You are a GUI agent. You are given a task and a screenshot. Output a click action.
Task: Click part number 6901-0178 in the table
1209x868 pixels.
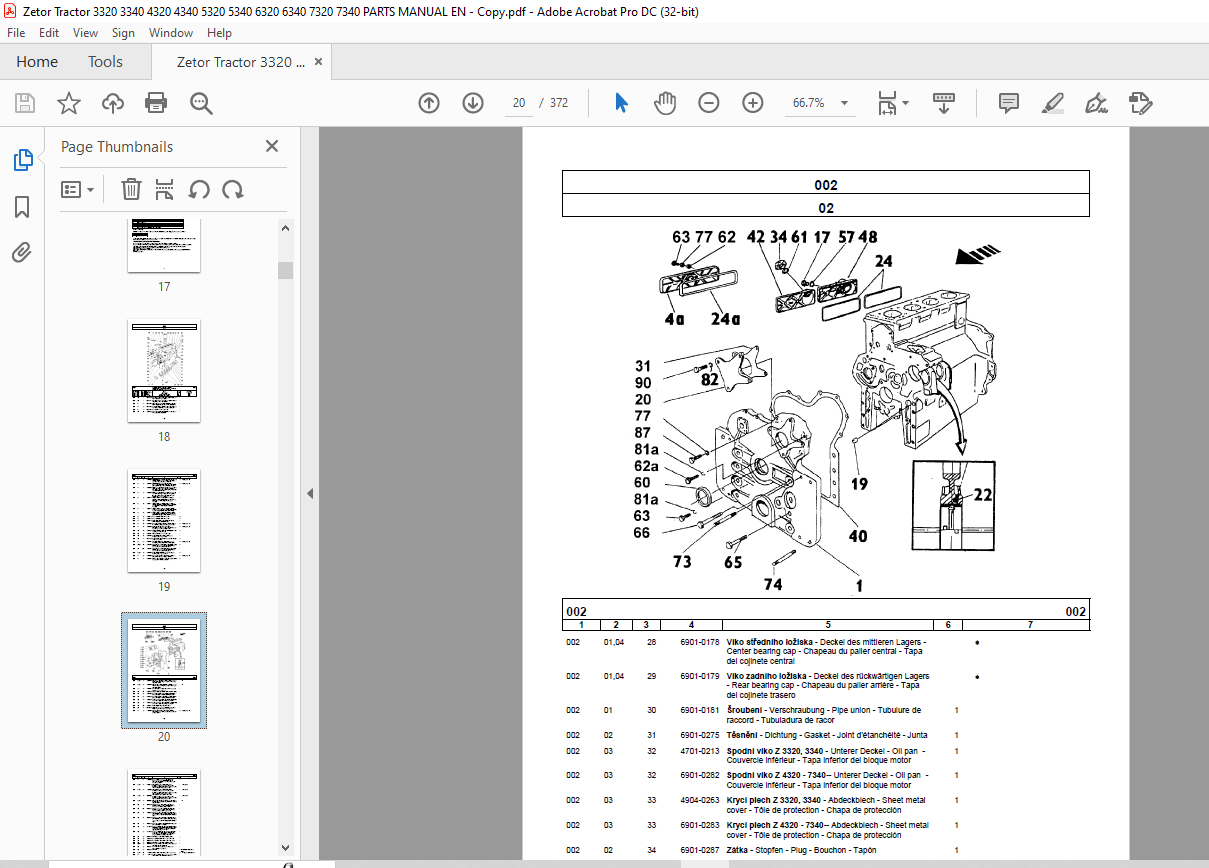click(700, 642)
